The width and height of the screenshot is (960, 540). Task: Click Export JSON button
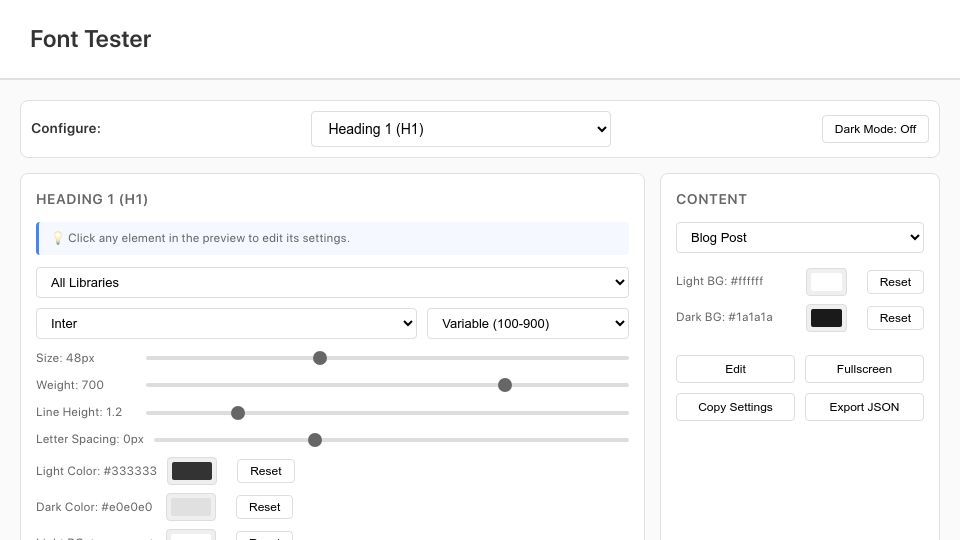(864, 407)
